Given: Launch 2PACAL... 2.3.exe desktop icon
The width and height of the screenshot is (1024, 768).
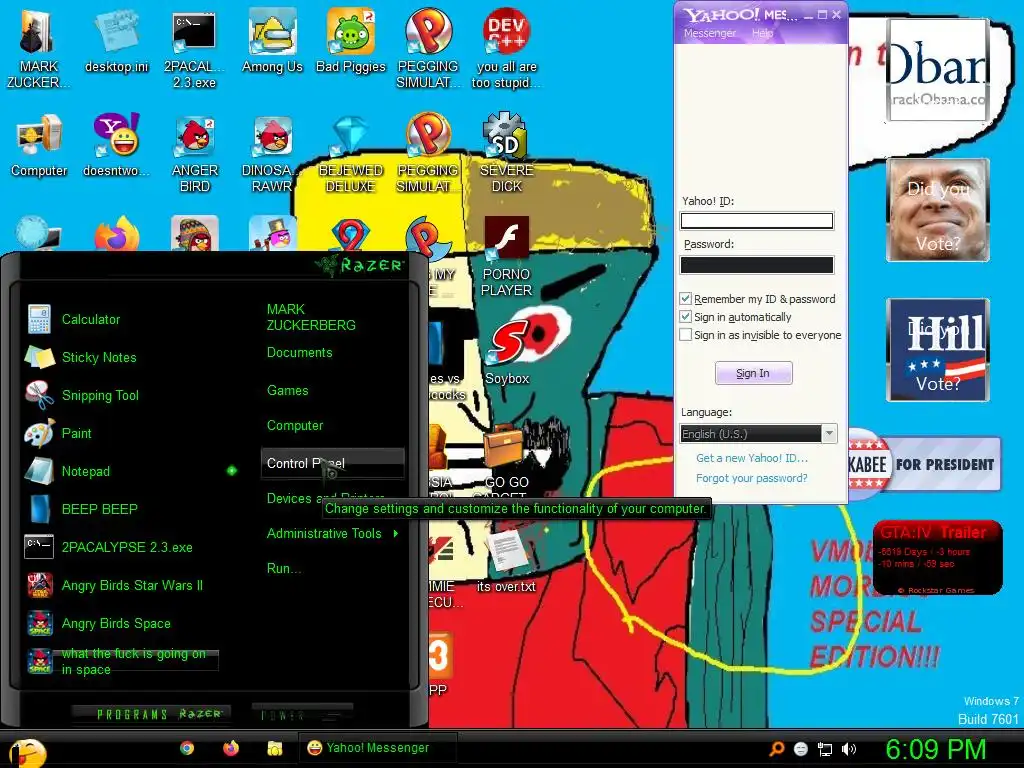Looking at the screenshot, I should [194, 49].
